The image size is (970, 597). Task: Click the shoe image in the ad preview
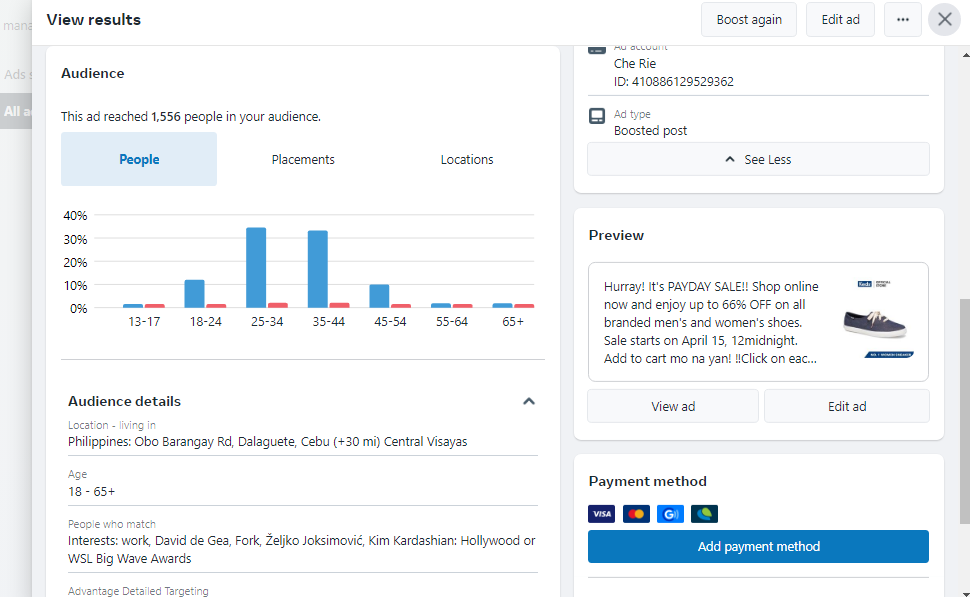(874, 321)
